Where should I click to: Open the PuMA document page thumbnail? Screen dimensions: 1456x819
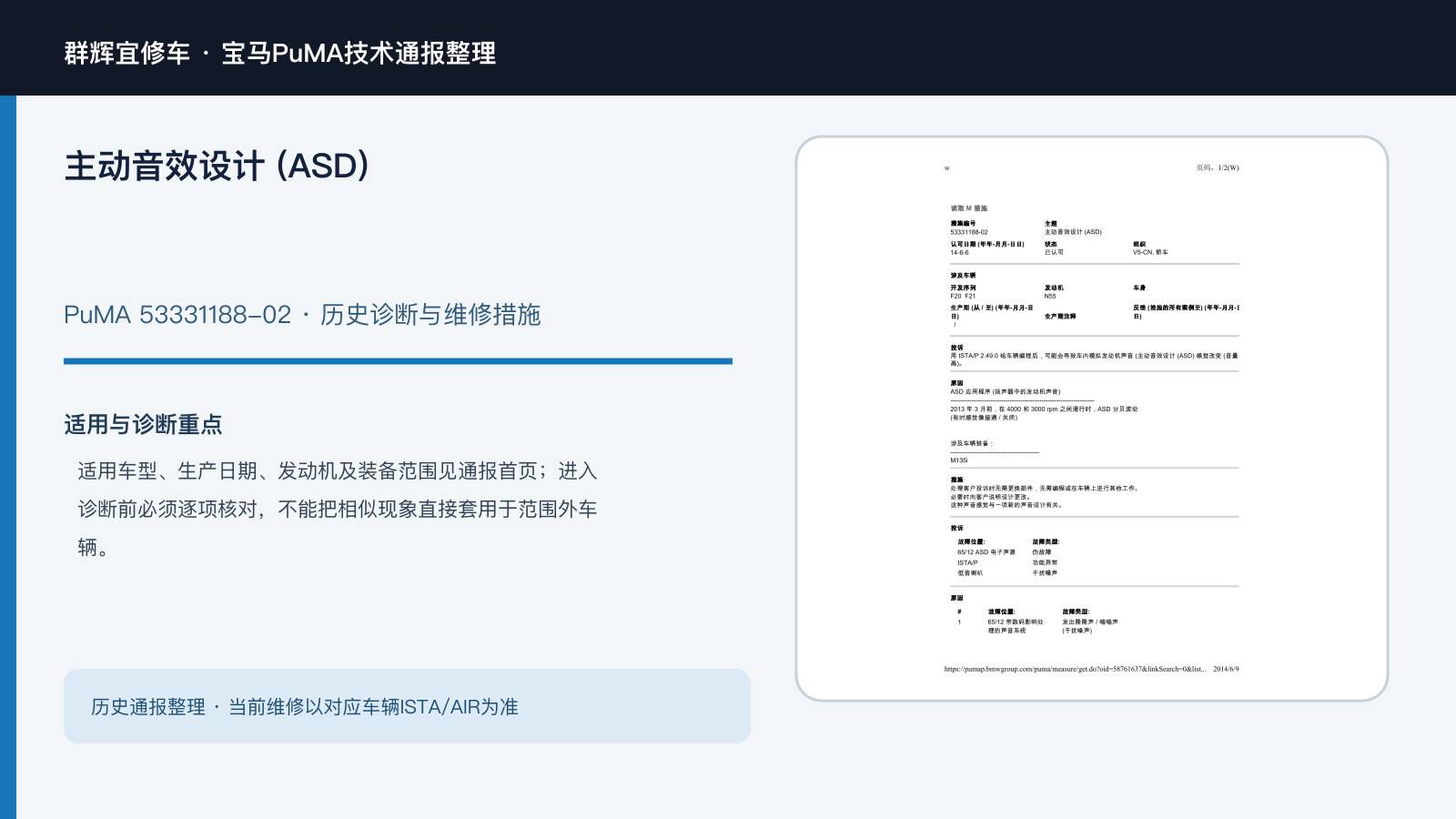click(1092, 419)
